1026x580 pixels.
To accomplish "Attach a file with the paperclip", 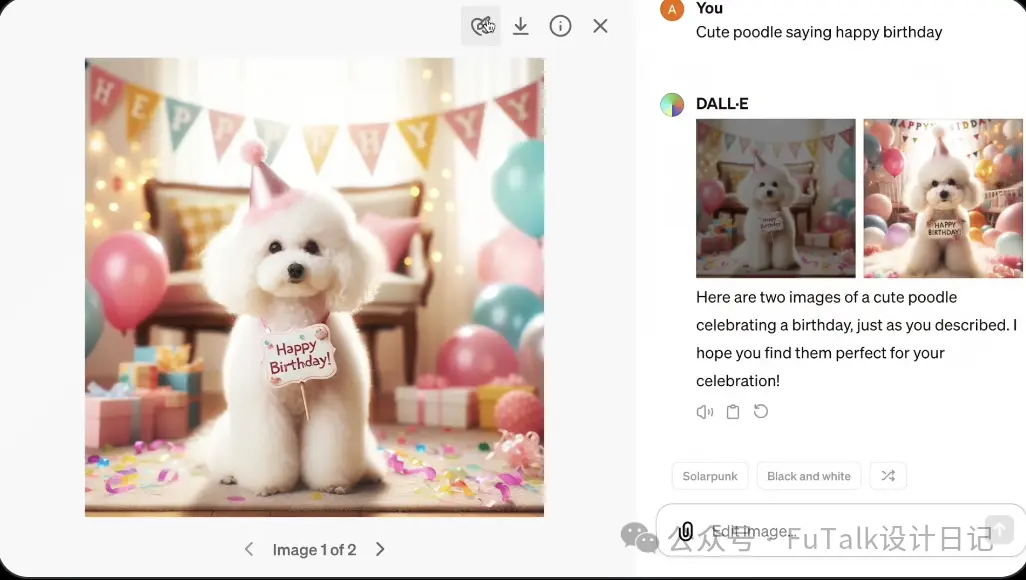I will [685, 531].
